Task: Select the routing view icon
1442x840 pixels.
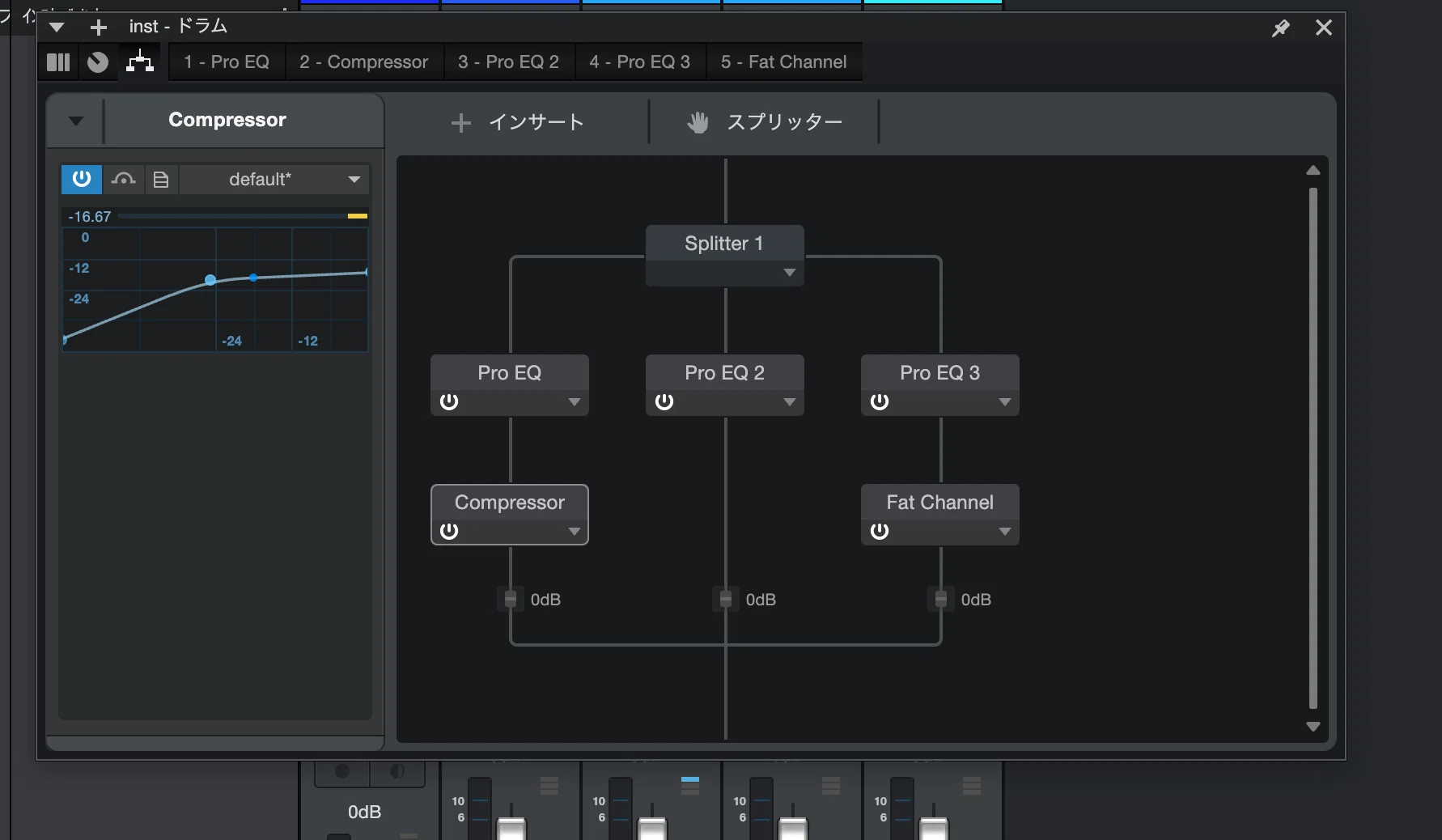Action: click(140, 62)
